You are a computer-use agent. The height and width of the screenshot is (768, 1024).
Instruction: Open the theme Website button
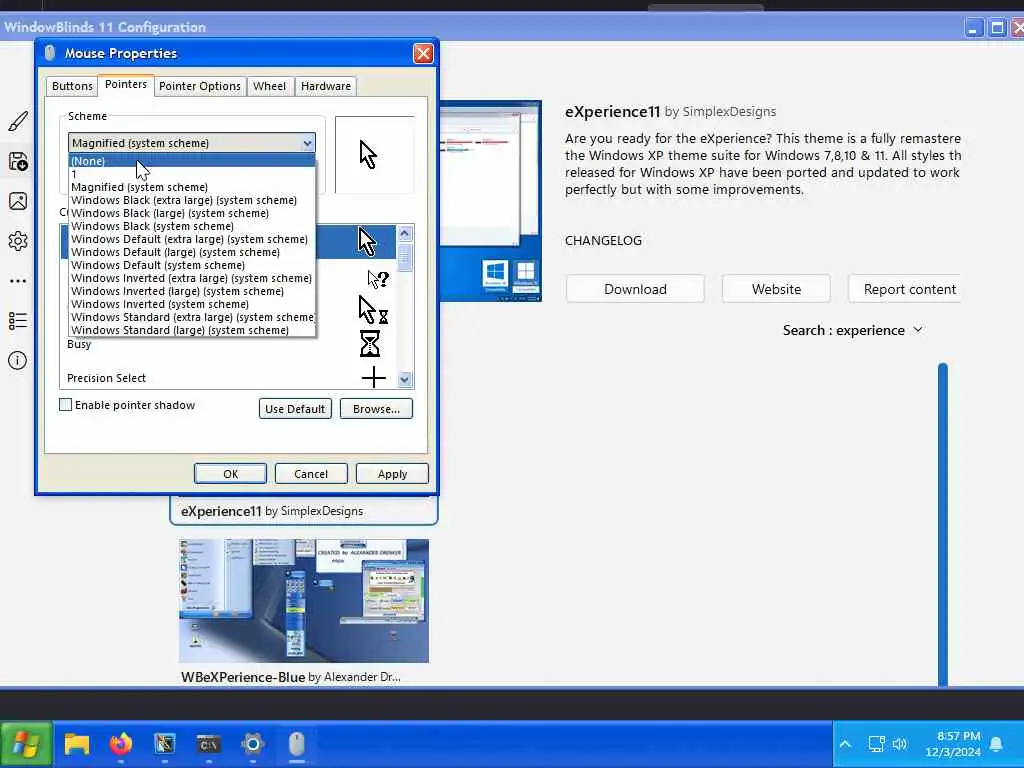776,289
